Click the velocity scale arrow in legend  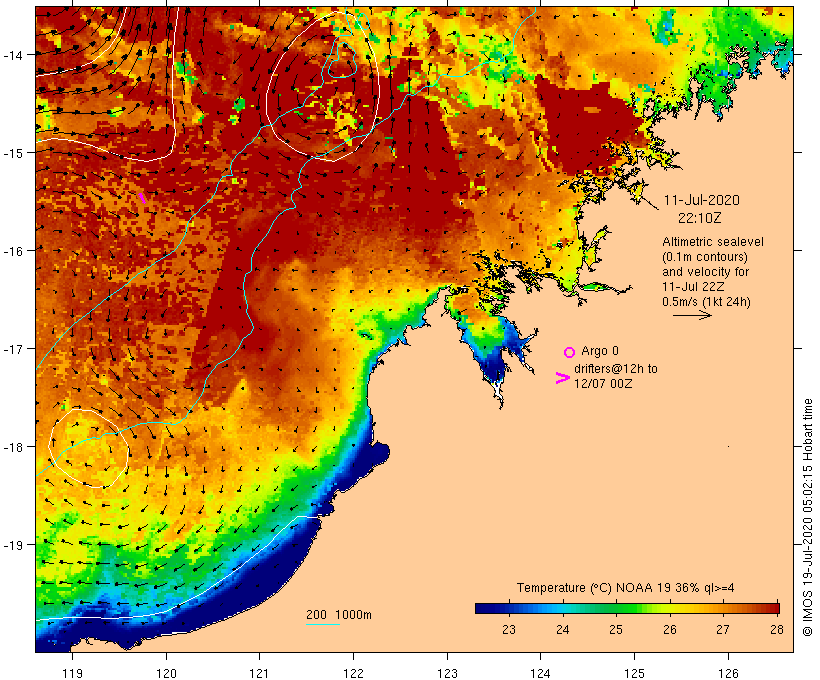tap(692, 315)
